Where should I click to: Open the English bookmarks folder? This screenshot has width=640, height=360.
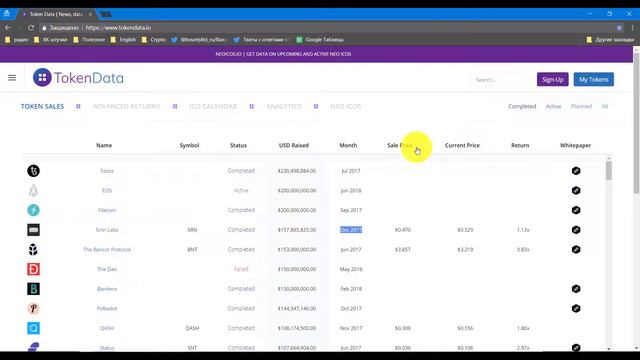coord(123,40)
